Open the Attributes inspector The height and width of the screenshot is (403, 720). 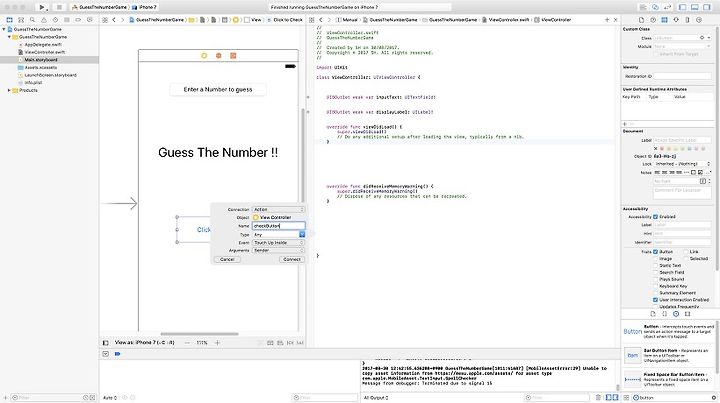point(676,20)
